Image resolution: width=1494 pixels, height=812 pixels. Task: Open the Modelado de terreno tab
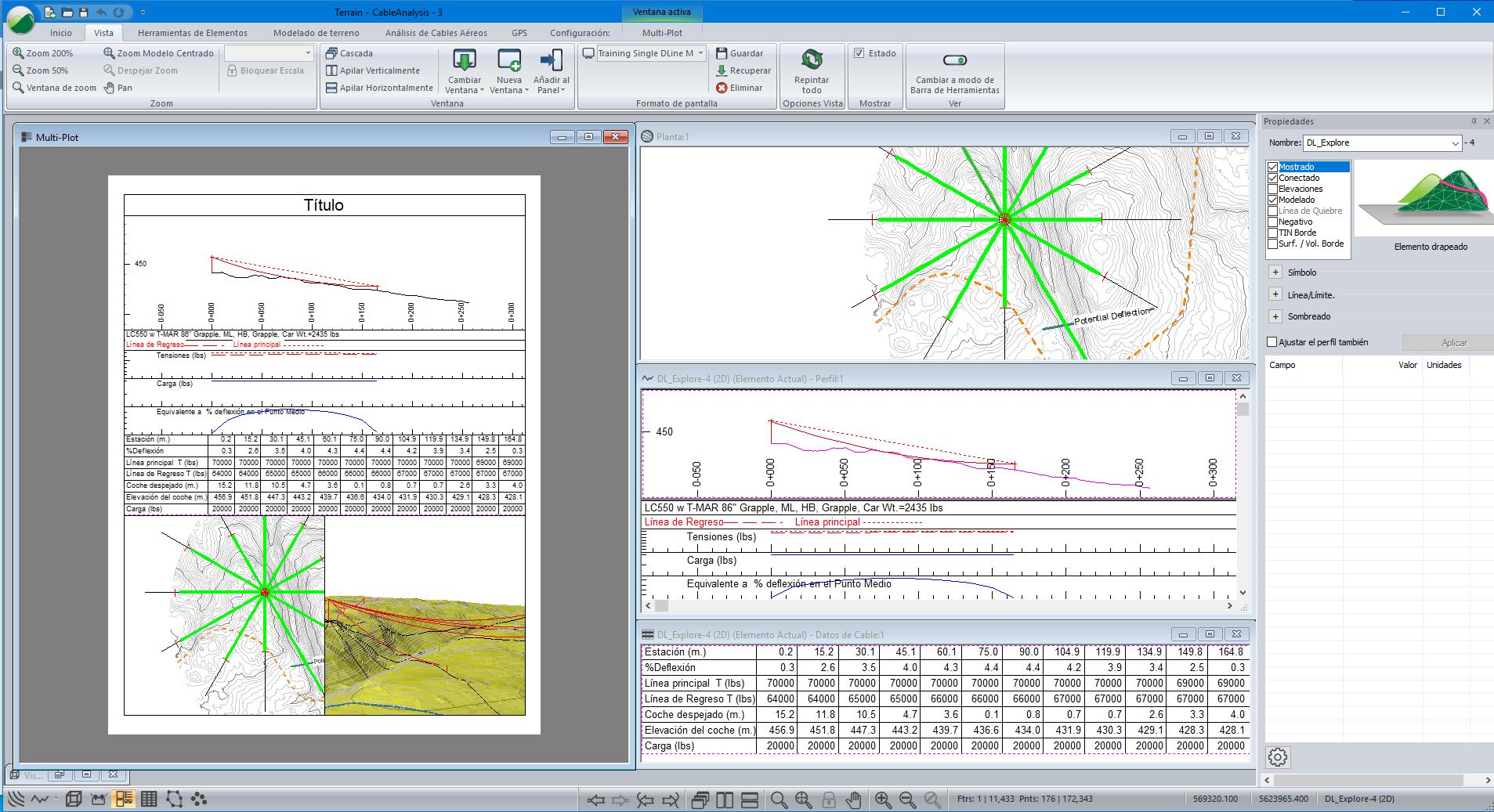coord(316,33)
